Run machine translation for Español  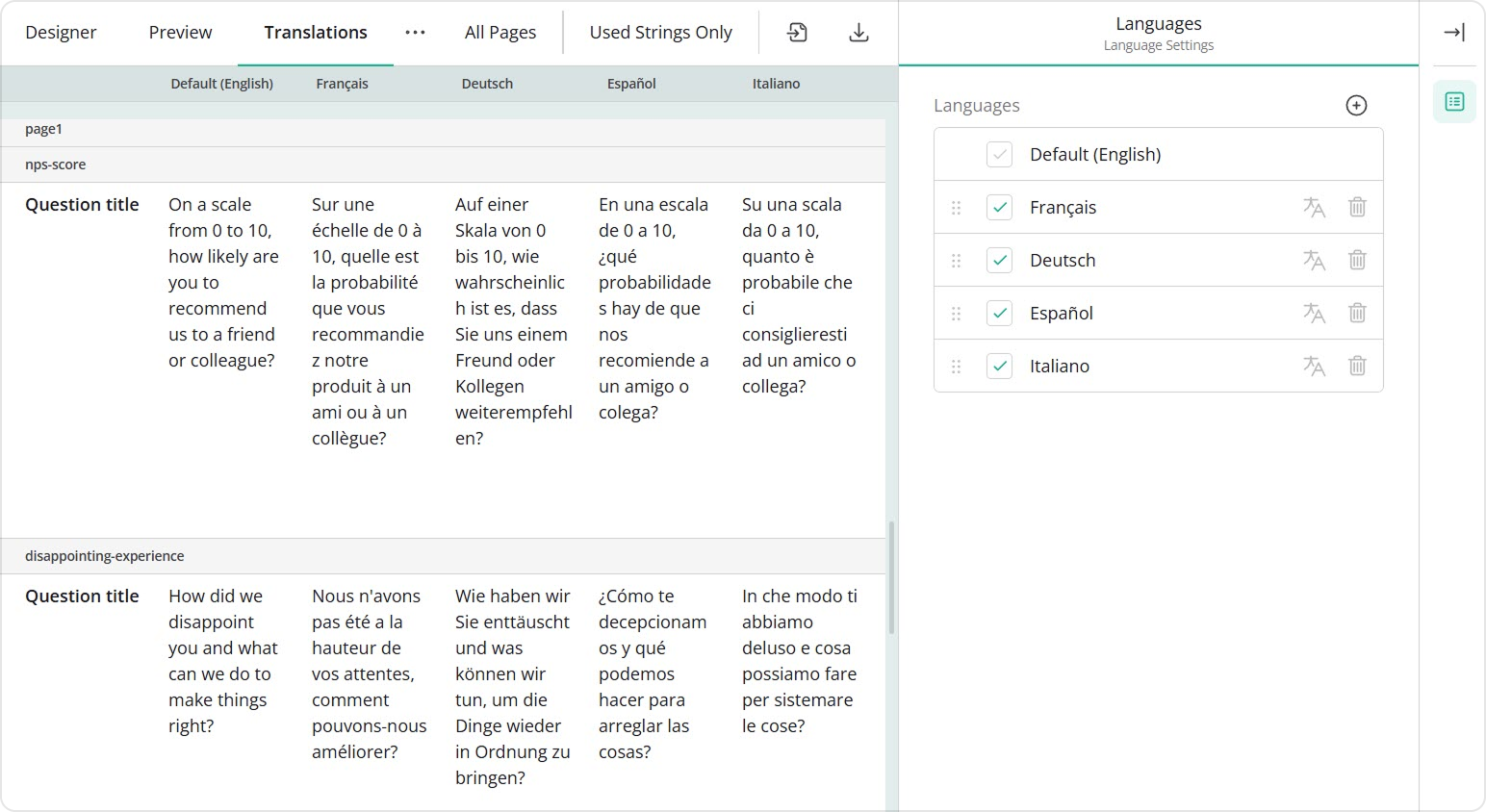click(1314, 313)
